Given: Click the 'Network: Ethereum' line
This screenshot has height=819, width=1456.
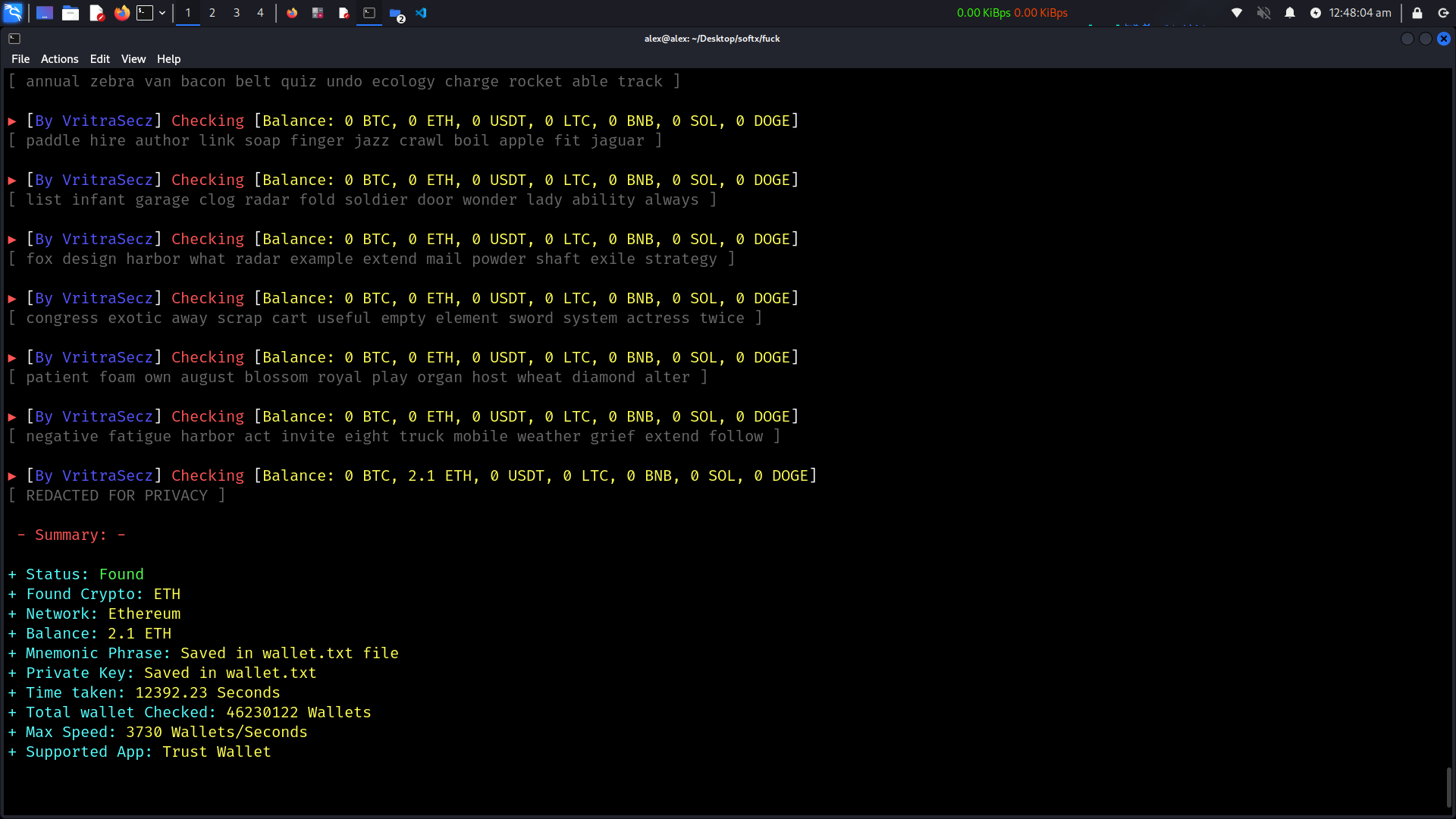Looking at the screenshot, I should tap(94, 614).
